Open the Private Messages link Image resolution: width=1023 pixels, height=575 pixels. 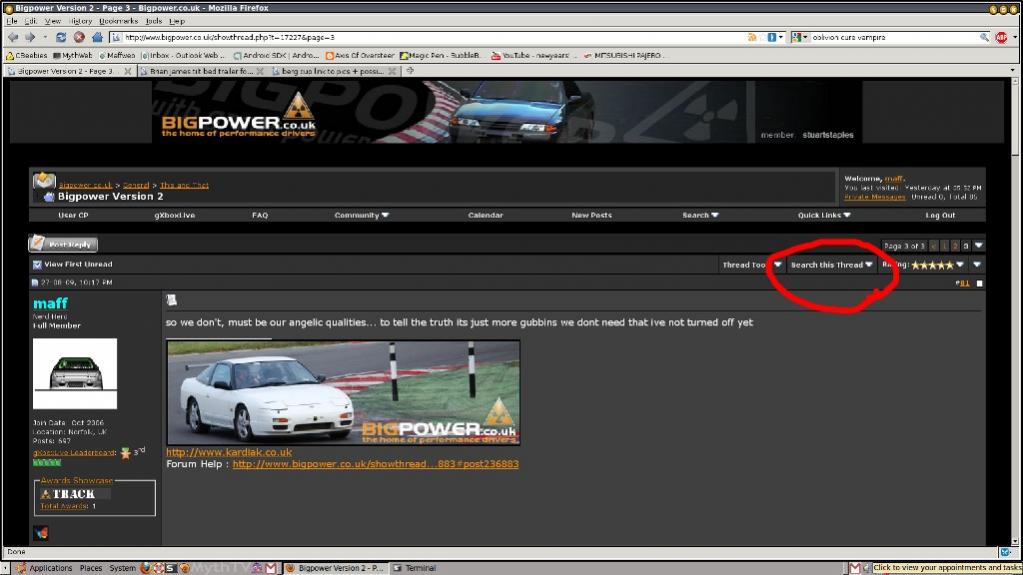[874, 197]
